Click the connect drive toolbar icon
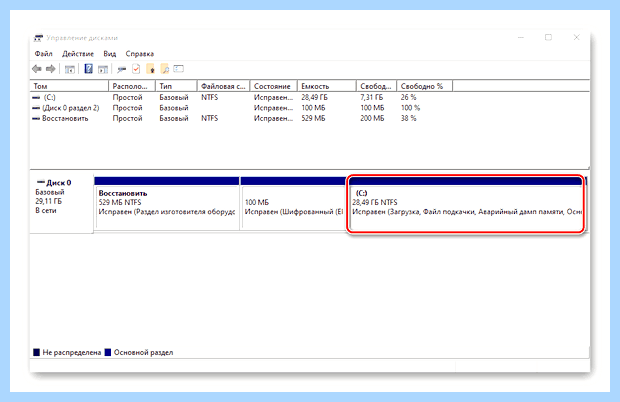 pyautogui.click(x=121, y=69)
